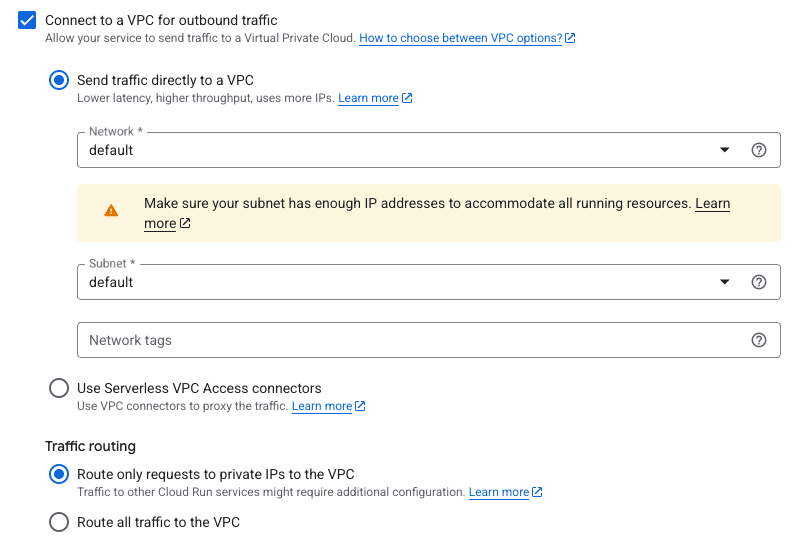Expand the Subnet dropdown arrow
The image size is (808, 547).
(x=725, y=282)
